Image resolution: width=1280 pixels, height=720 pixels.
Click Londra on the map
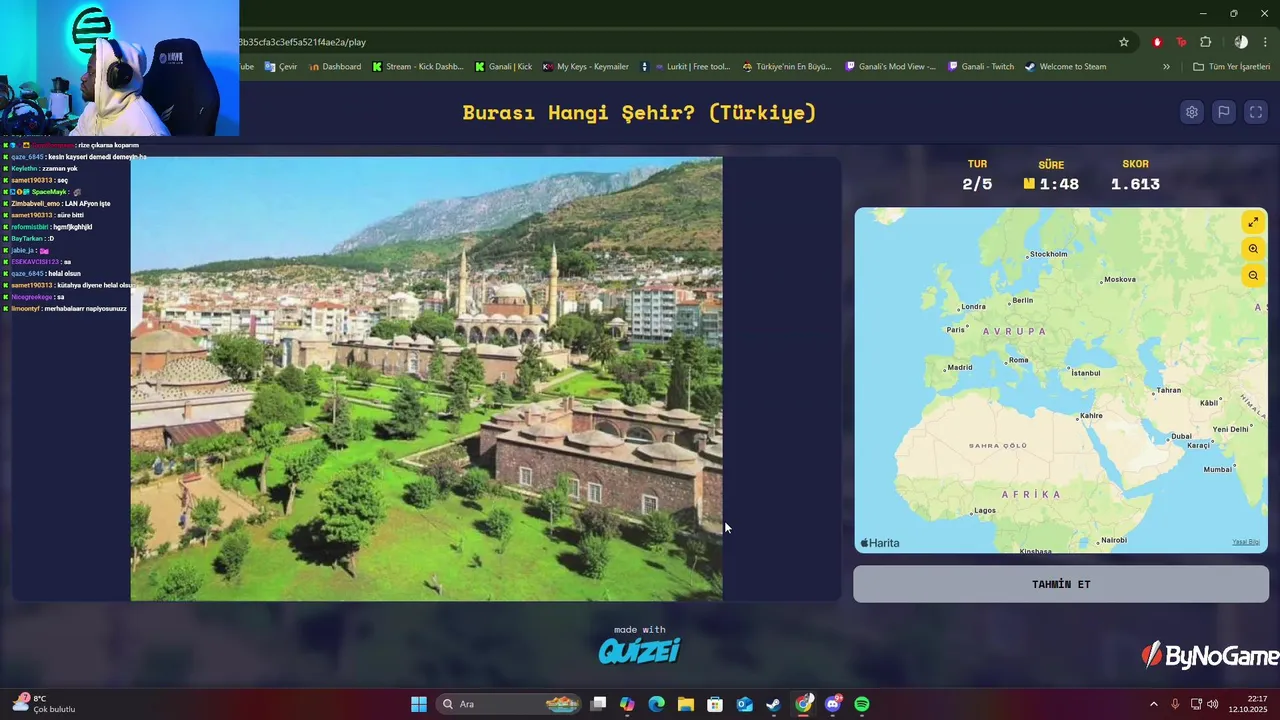[971, 307]
